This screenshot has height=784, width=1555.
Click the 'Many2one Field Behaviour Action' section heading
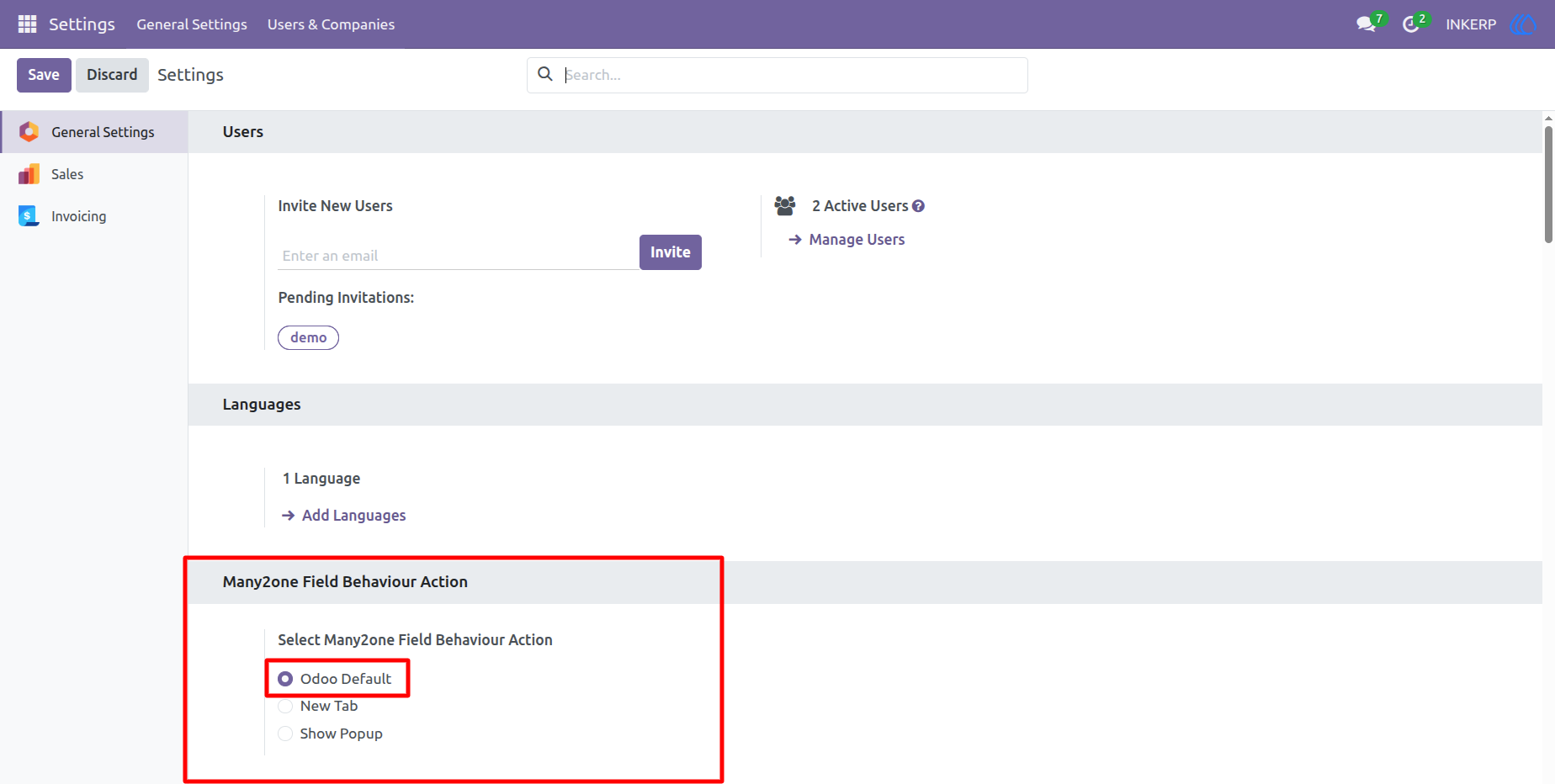tap(345, 582)
